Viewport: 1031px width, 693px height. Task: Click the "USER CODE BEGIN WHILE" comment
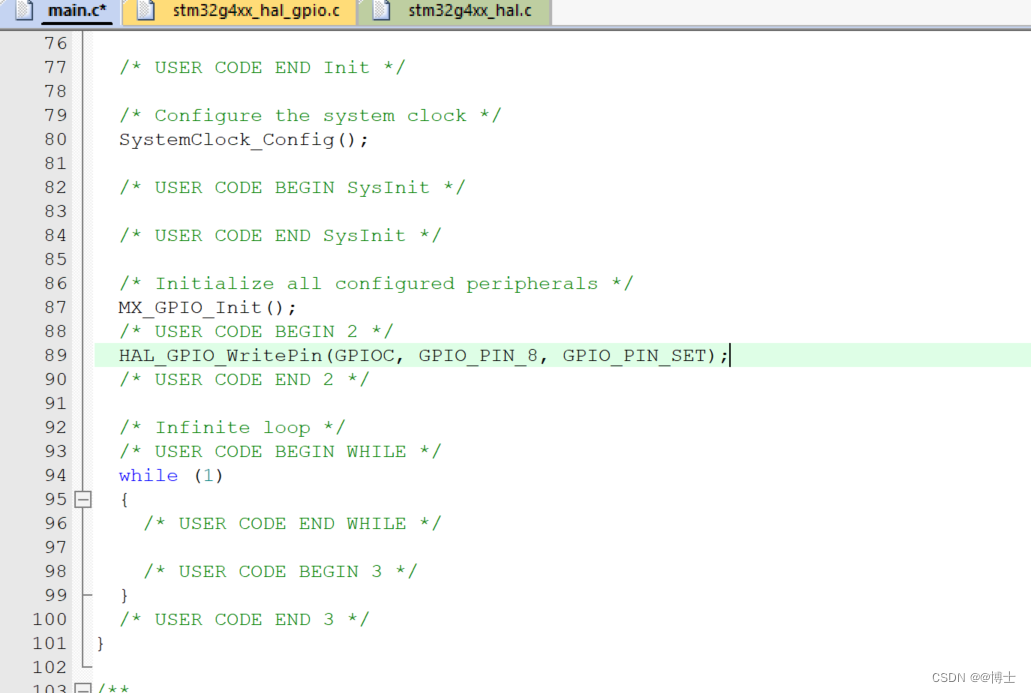[x=280, y=452]
